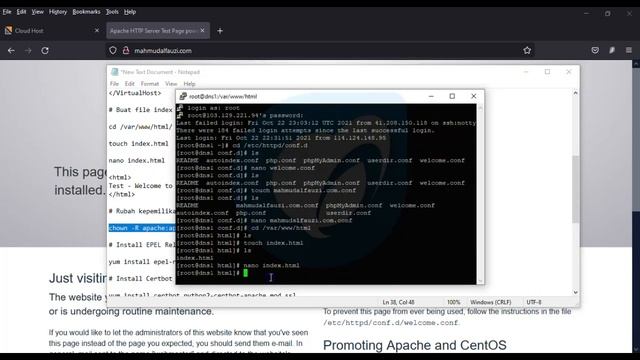Click the shield tracking protection icon
Viewport: 640px width, 360px height.
click(113, 51)
